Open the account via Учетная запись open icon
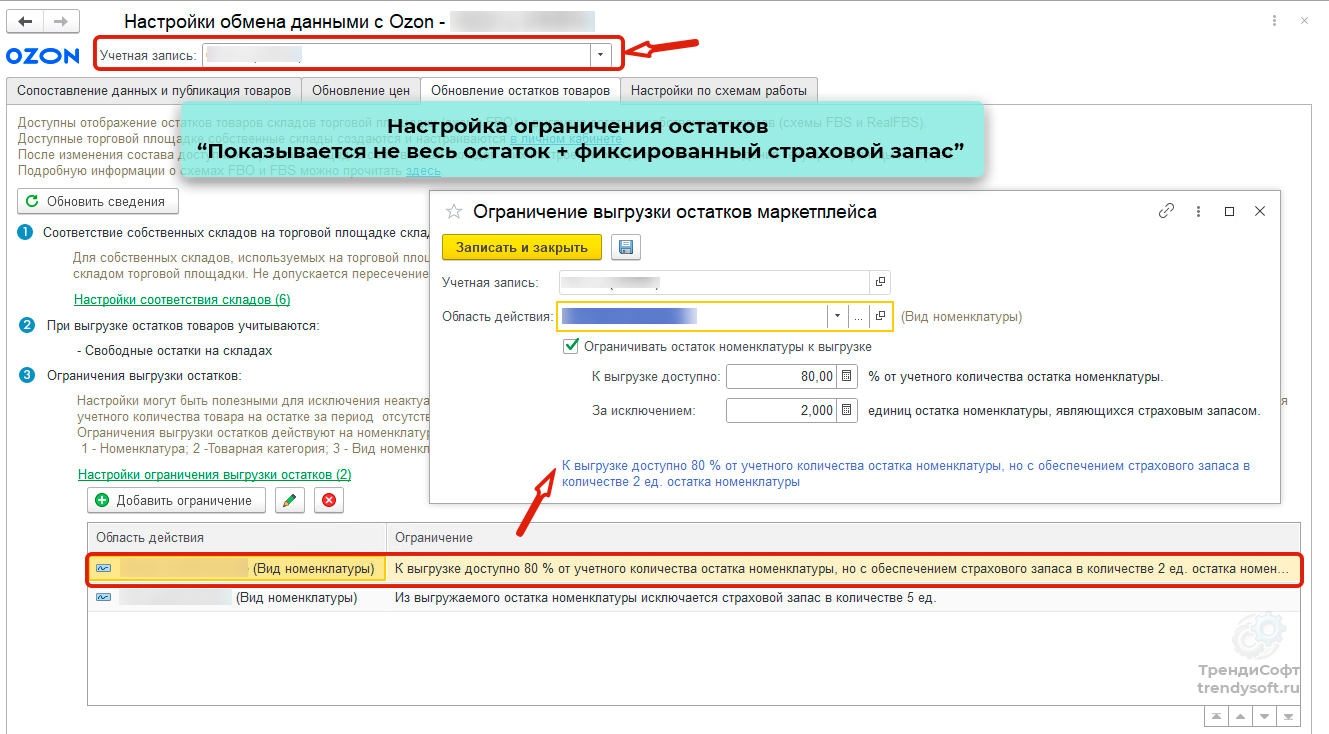1329x734 pixels. coord(880,283)
